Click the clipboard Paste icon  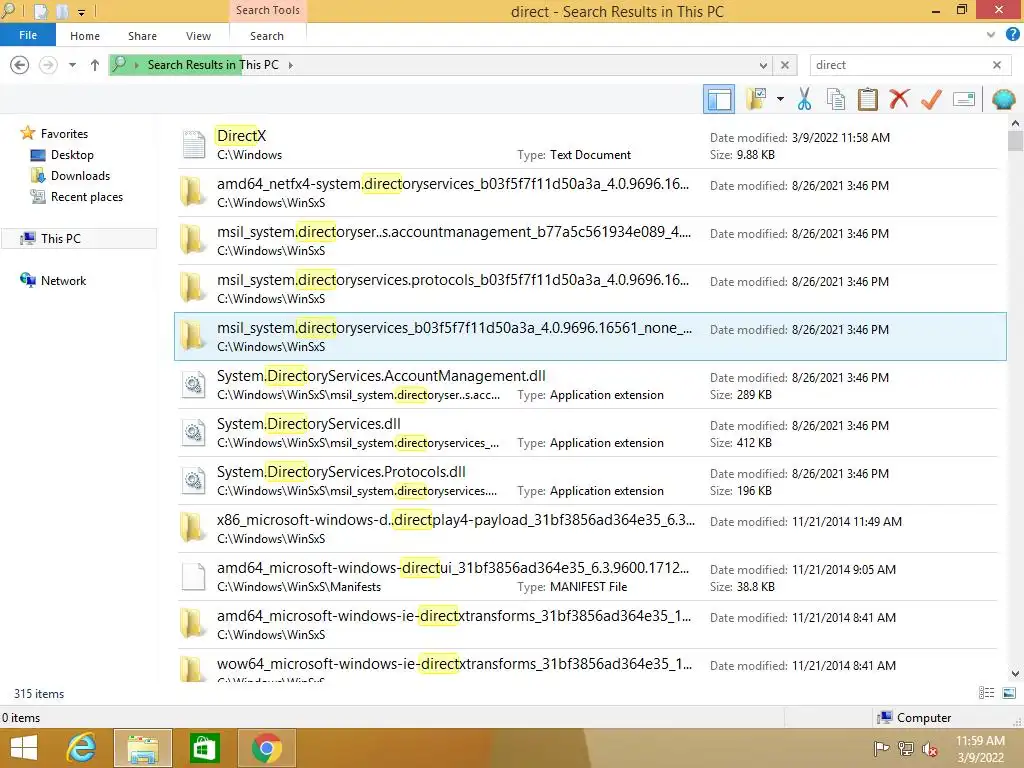click(x=867, y=99)
